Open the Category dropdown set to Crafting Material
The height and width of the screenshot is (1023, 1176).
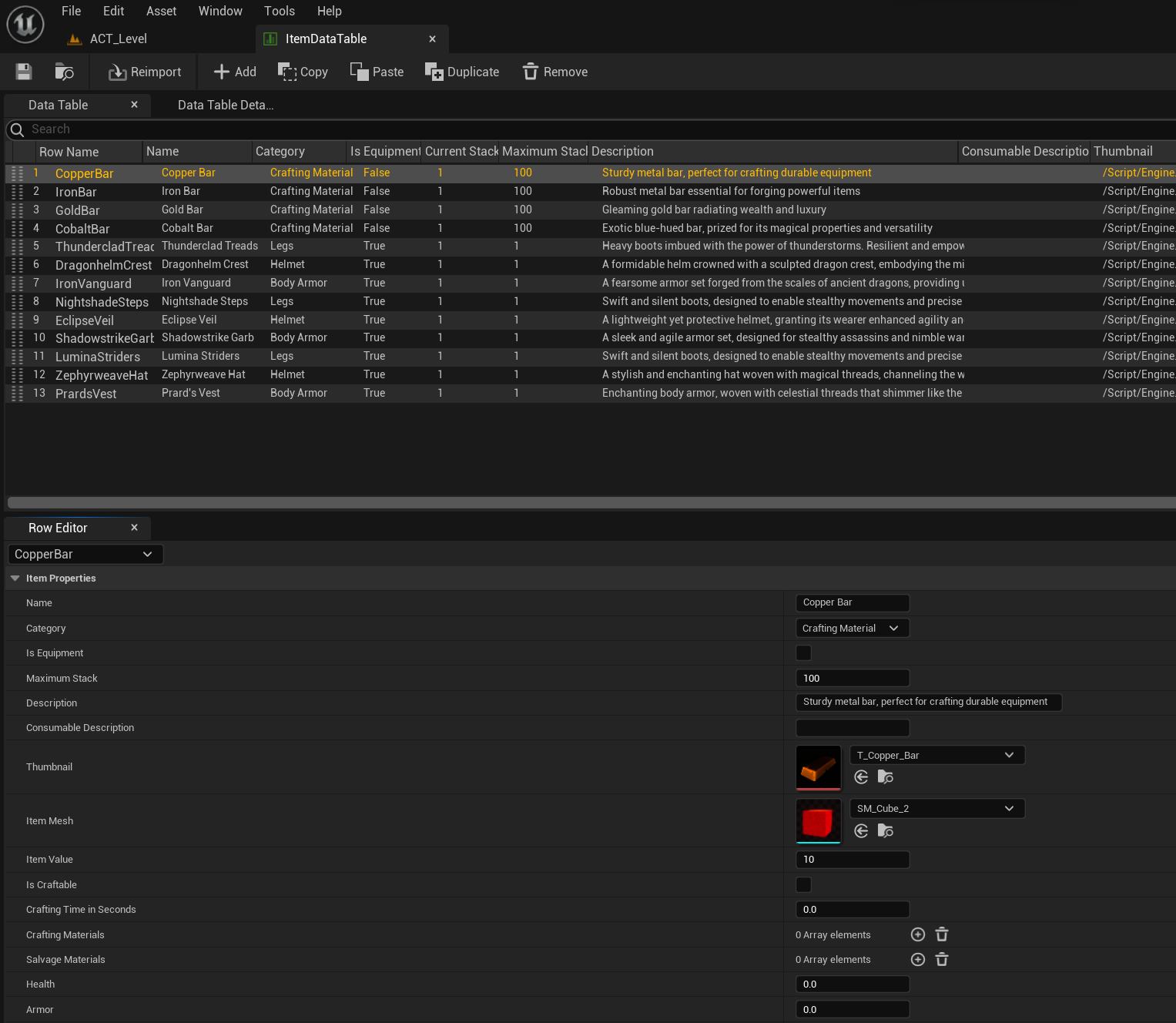852,628
